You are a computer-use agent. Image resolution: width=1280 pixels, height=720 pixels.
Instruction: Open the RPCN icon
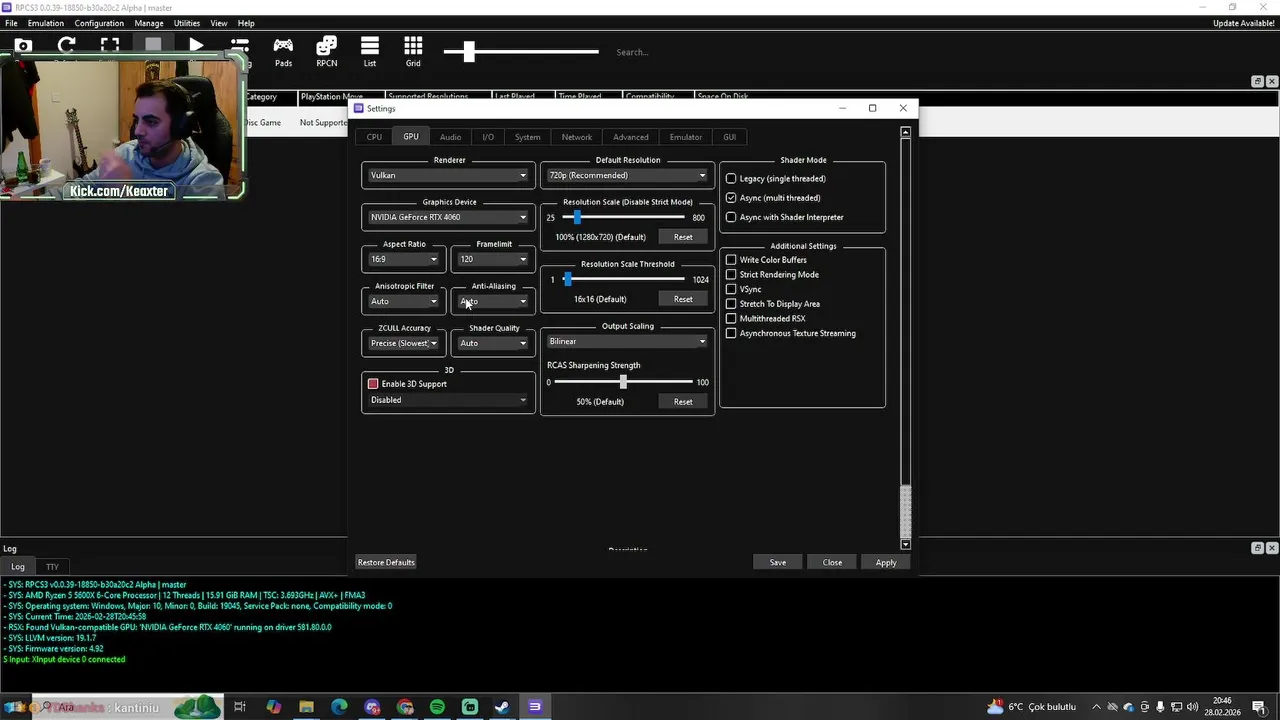pyautogui.click(x=326, y=52)
